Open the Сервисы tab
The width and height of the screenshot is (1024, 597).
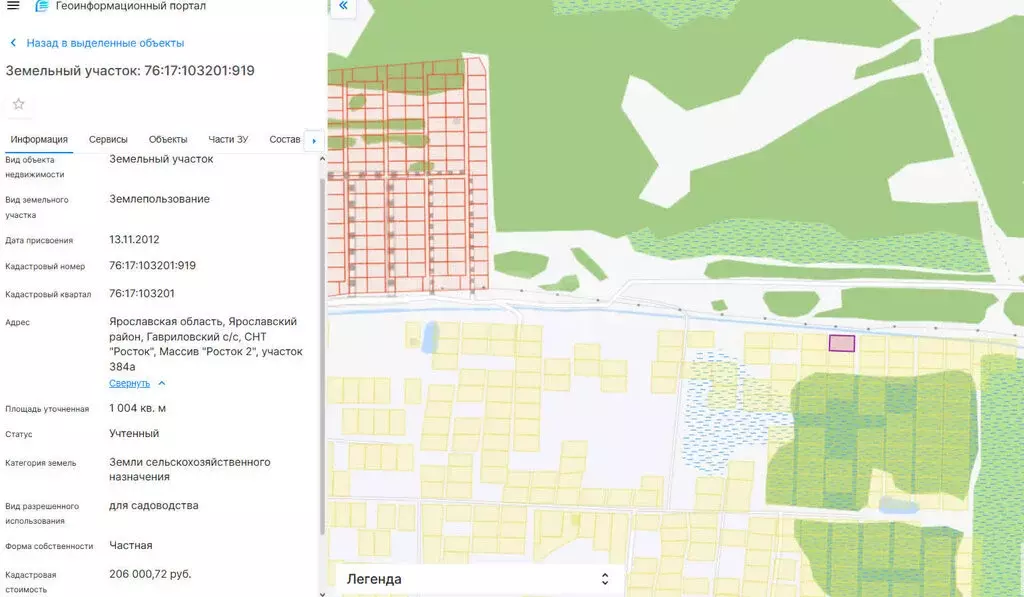(x=107, y=139)
